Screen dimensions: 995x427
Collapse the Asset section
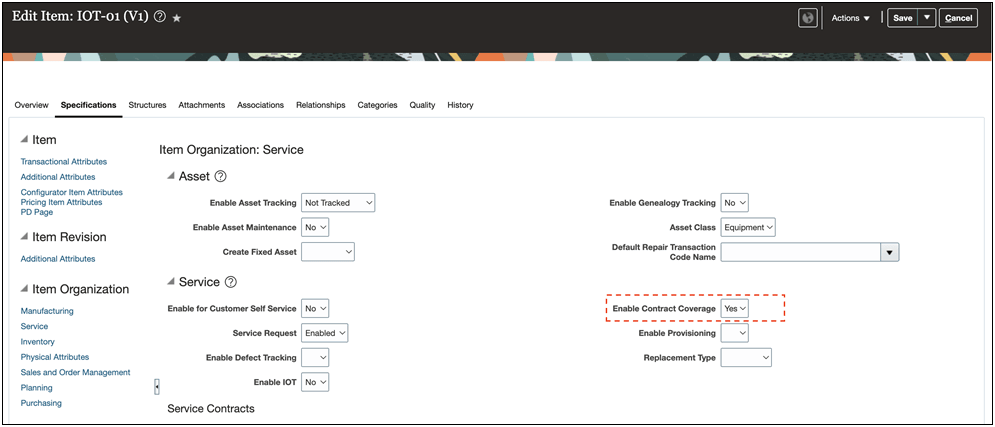[x=171, y=176]
